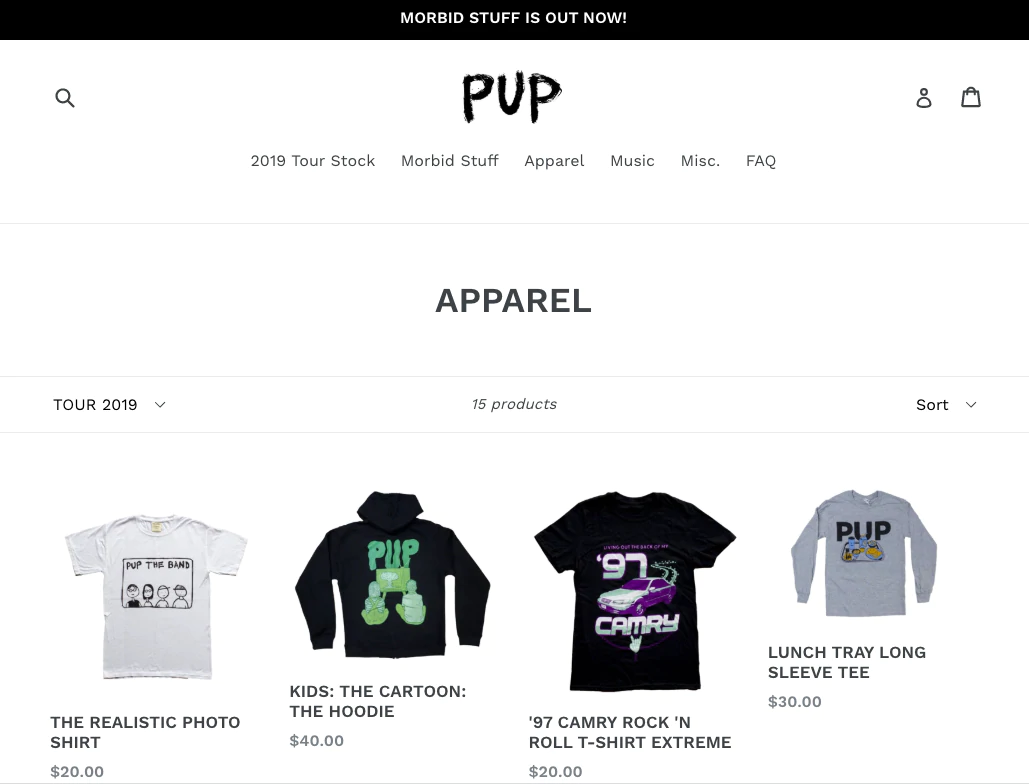Viewport: 1029px width, 784px height.
Task: Click the account login person icon
Action: point(923,98)
